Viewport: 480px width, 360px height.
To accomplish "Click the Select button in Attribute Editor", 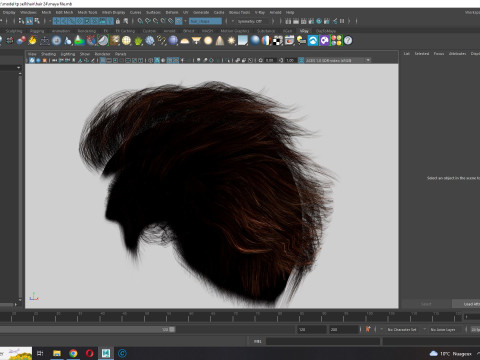I will tap(426, 304).
